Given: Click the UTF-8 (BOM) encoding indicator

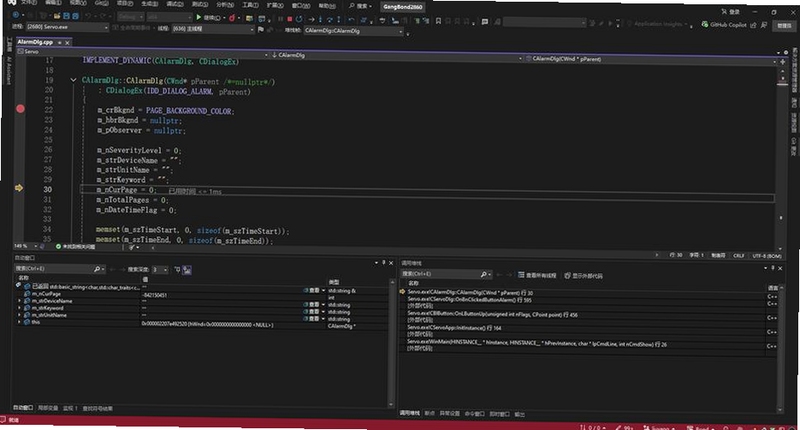Looking at the screenshot, I should tap(766, 256).
